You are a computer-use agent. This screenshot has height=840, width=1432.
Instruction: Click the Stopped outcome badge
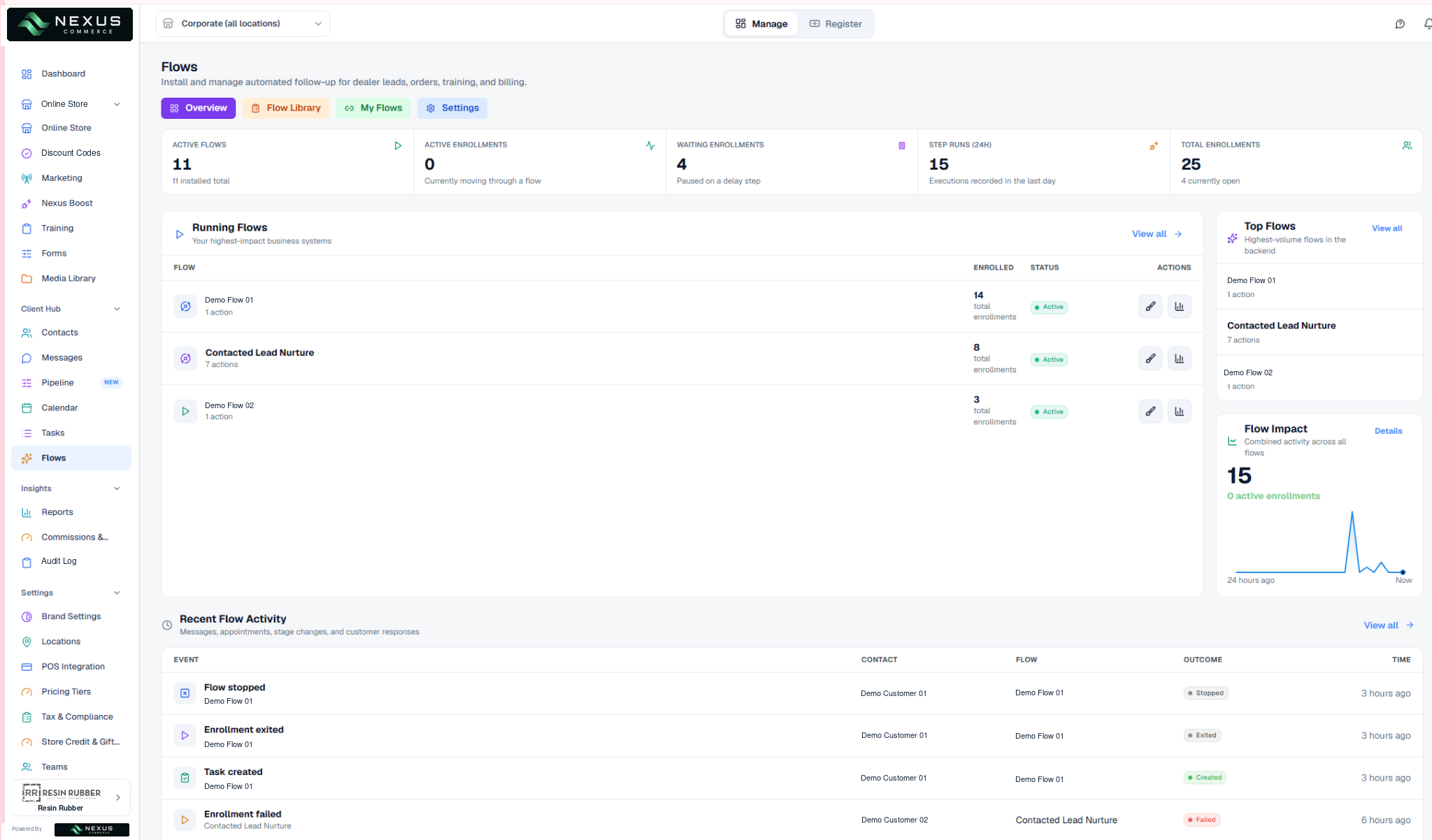(x=1205, y=693)
